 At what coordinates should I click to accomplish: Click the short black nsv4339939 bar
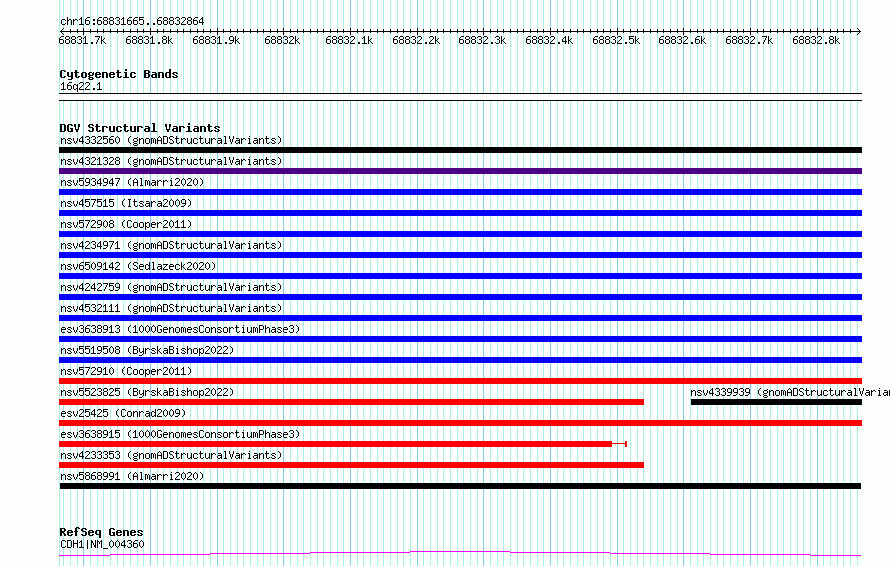point(776,402)
